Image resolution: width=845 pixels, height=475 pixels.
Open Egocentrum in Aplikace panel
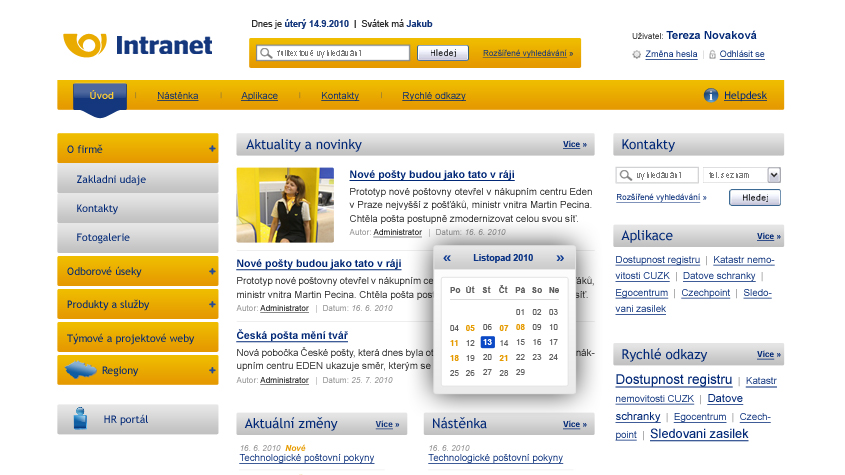[x=641, y=293]
